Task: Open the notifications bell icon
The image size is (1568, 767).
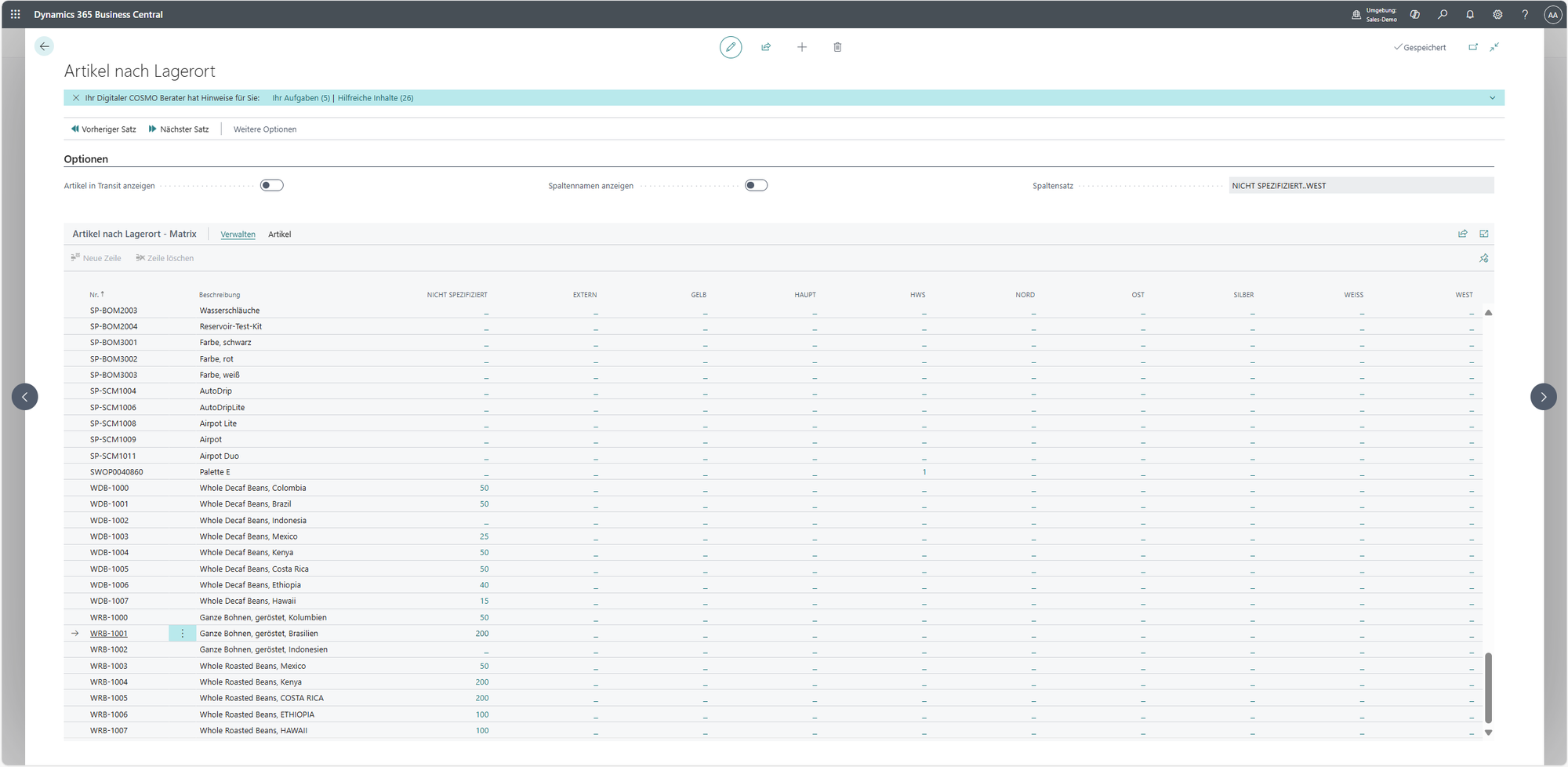Action: [1469, 14]
